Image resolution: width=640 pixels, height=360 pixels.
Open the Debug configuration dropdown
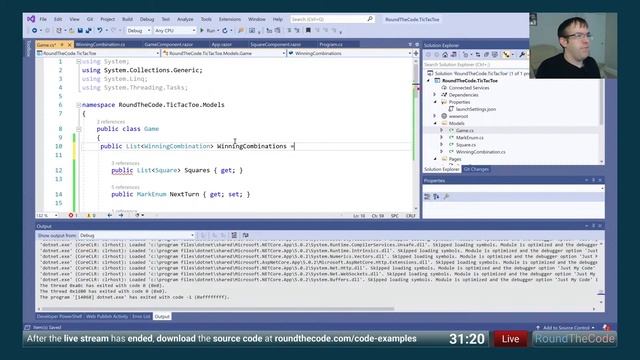[138, 31]
